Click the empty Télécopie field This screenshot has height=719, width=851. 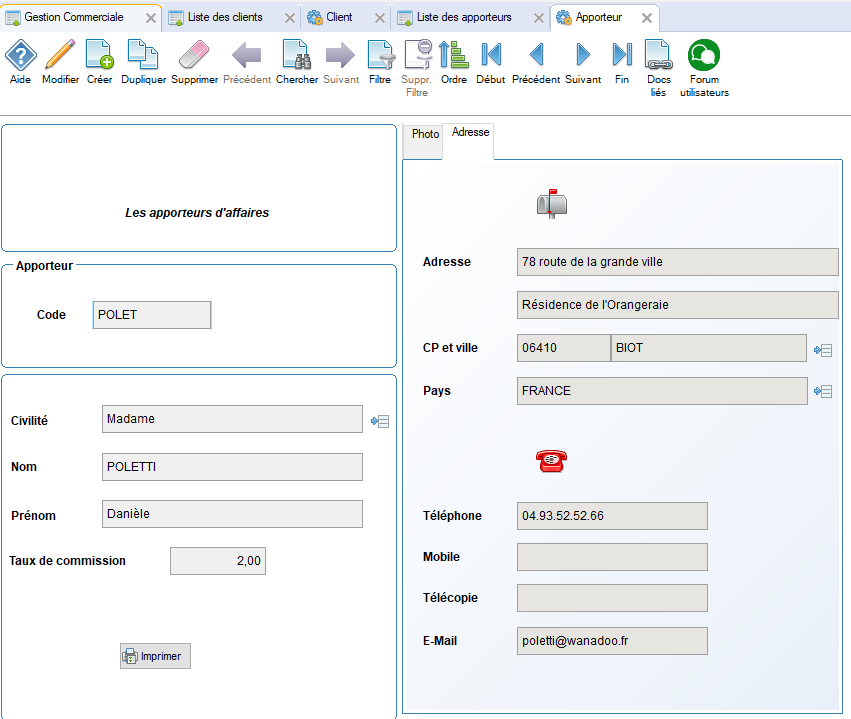point(612,598)
